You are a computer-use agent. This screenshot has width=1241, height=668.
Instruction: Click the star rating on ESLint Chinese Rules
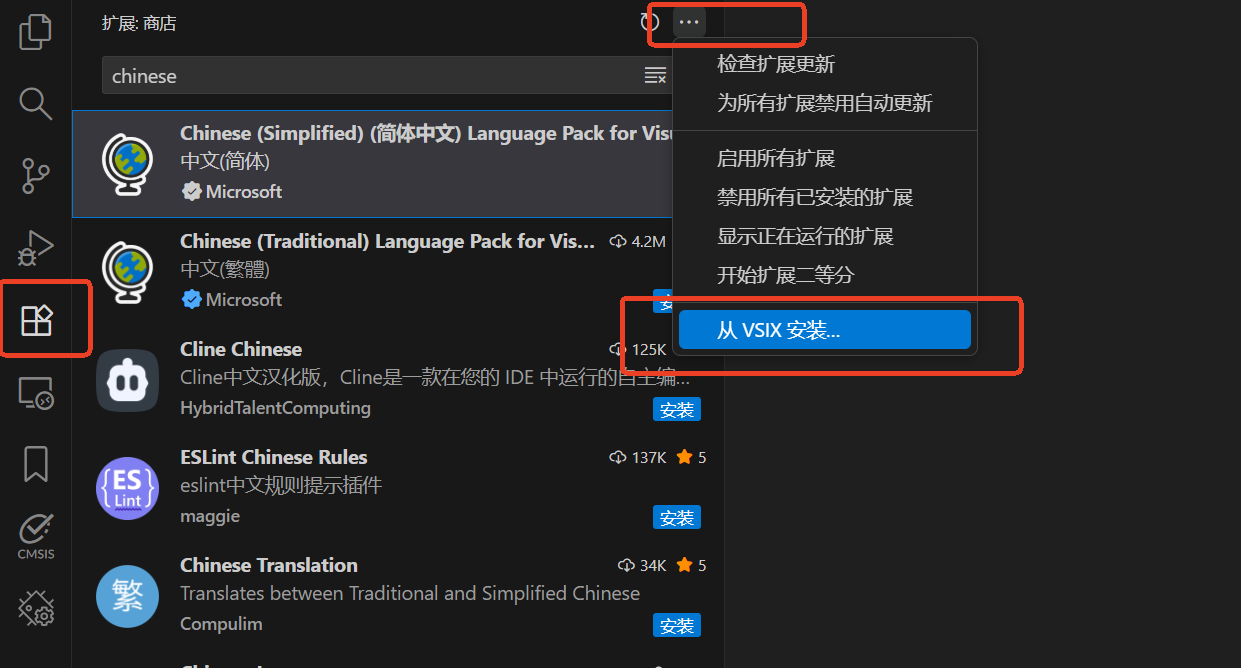[691, 457]
